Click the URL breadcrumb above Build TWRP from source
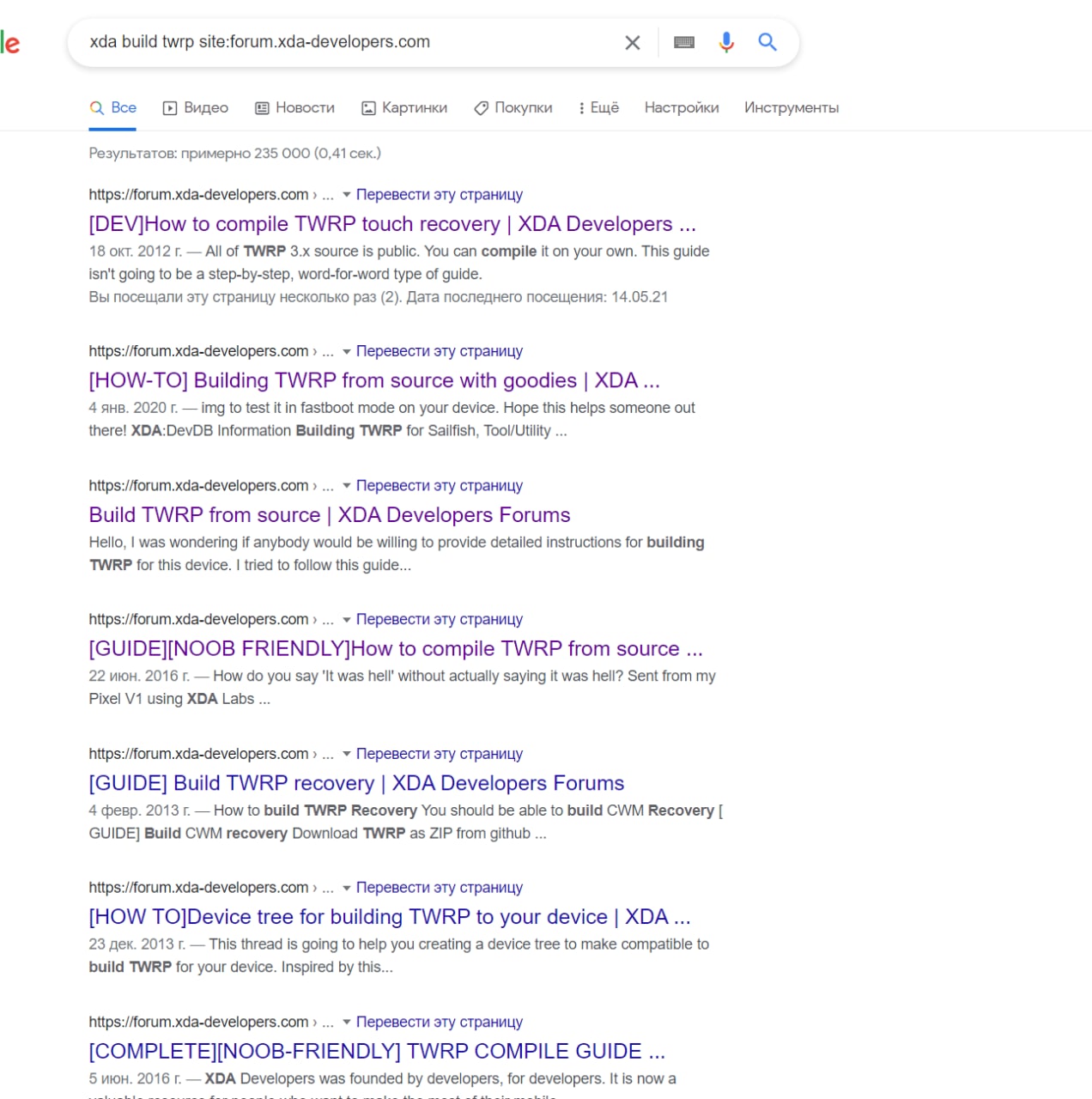The image size is (1092, 1099). (211, 486)
